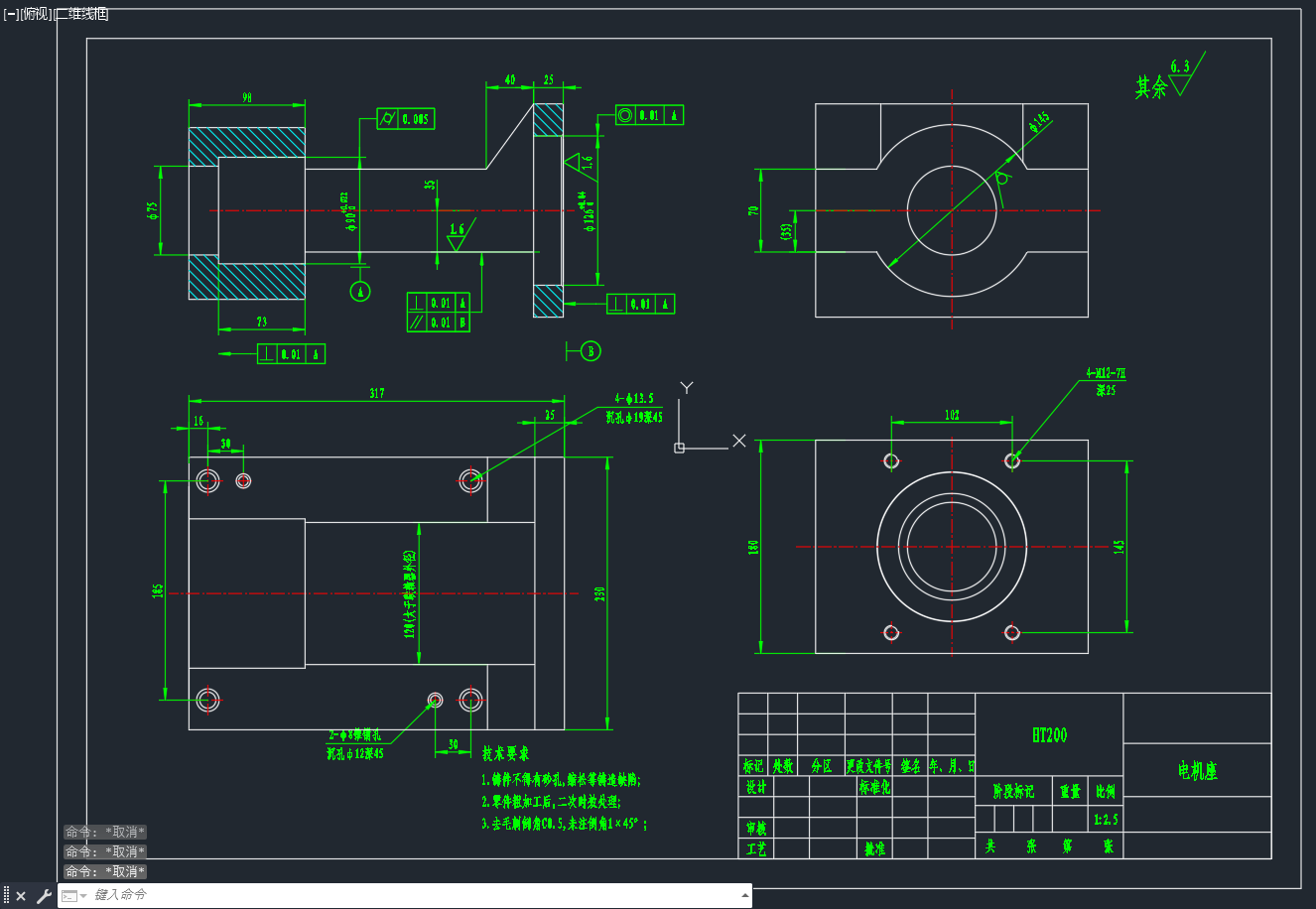The width and height of the screenshot is (1316, 909).
Task: Select the 317 length dimension text
Action: coord(377,394)
